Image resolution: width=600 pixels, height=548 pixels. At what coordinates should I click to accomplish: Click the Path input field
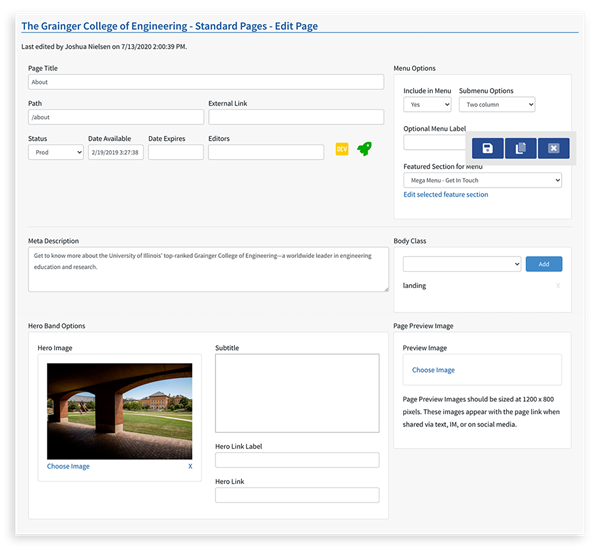point(116,117)
